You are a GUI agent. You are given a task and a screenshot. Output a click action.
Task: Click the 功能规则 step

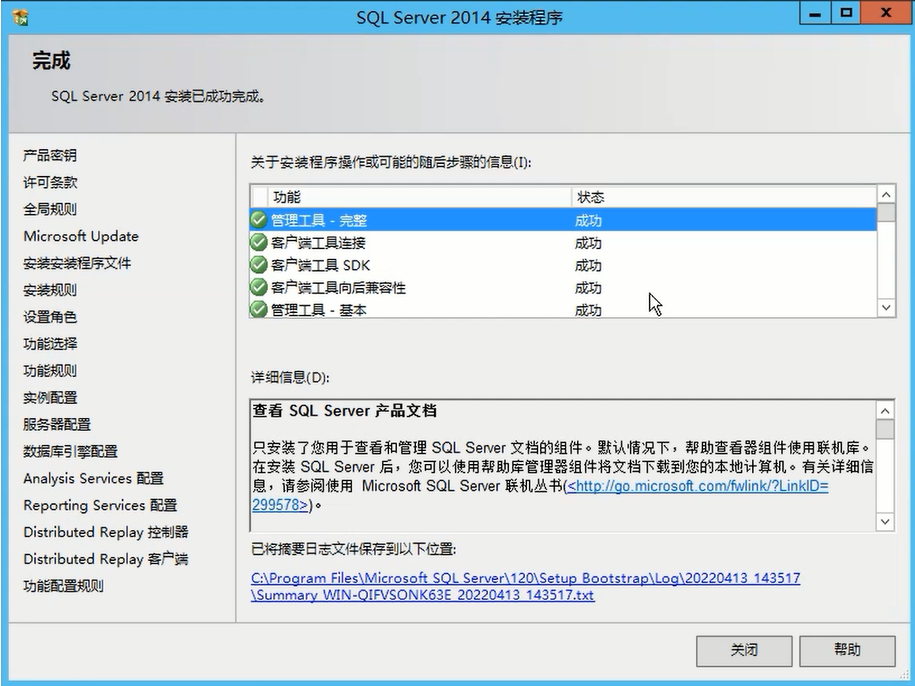(50, 370)
